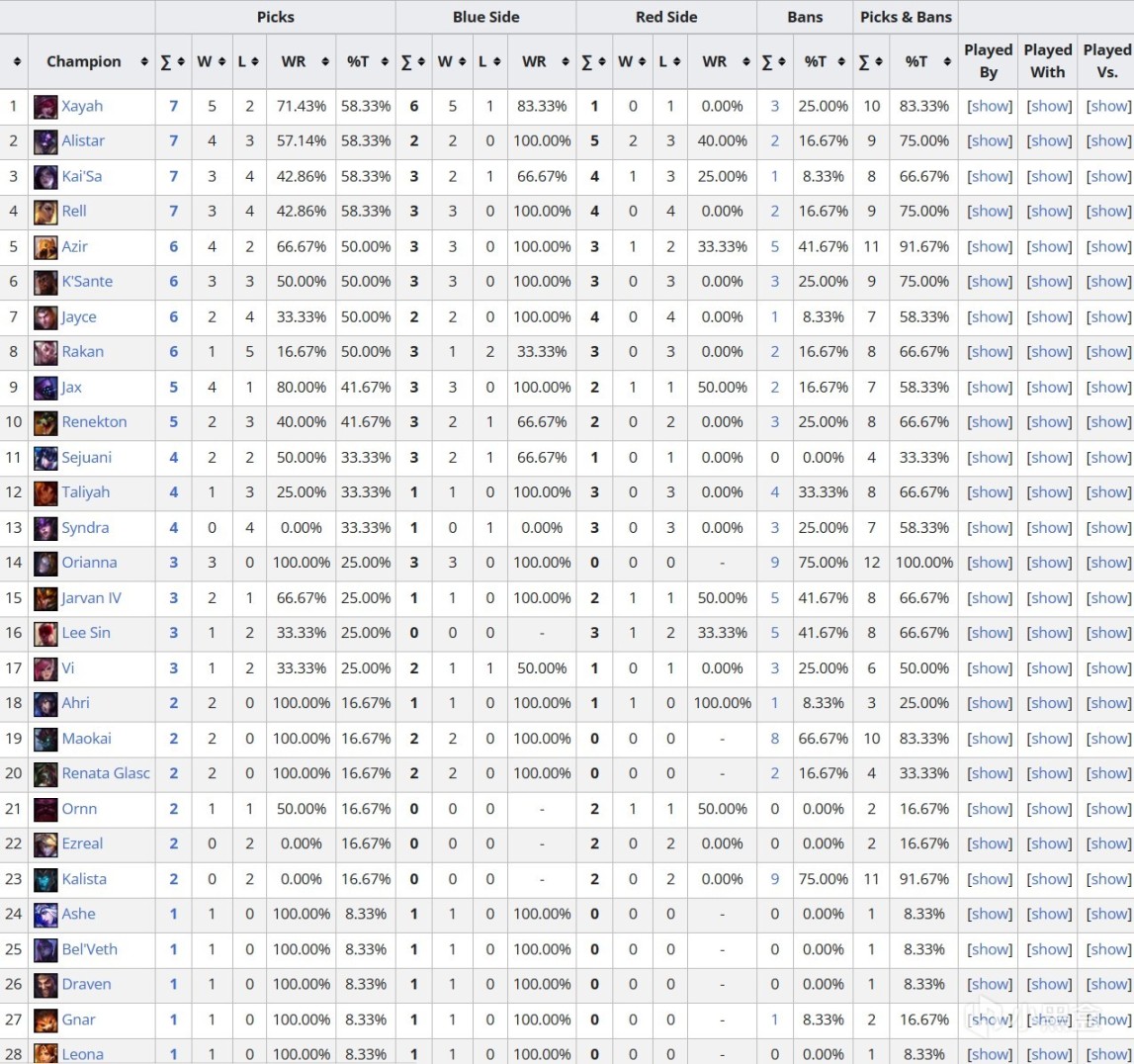Sort by Bans Σ column

click(774, 61)
